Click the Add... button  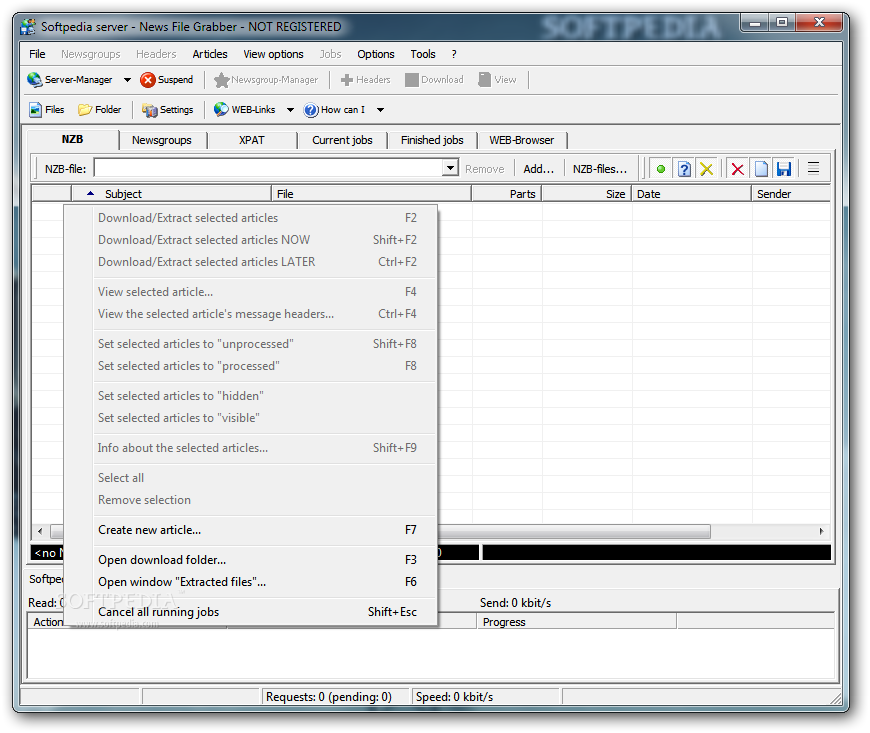coord(539,169)
